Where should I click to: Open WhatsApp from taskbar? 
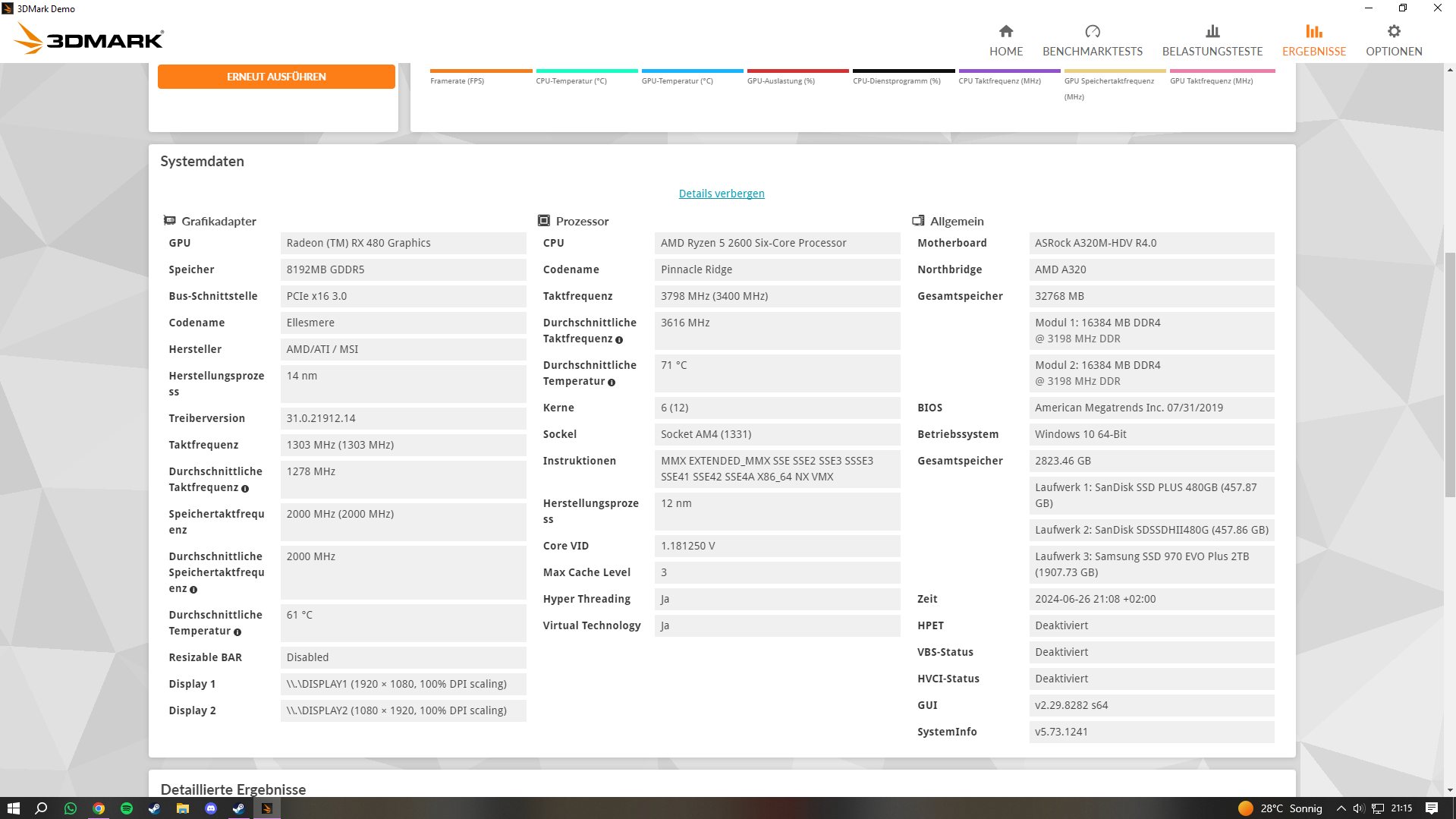coord(70,808)
